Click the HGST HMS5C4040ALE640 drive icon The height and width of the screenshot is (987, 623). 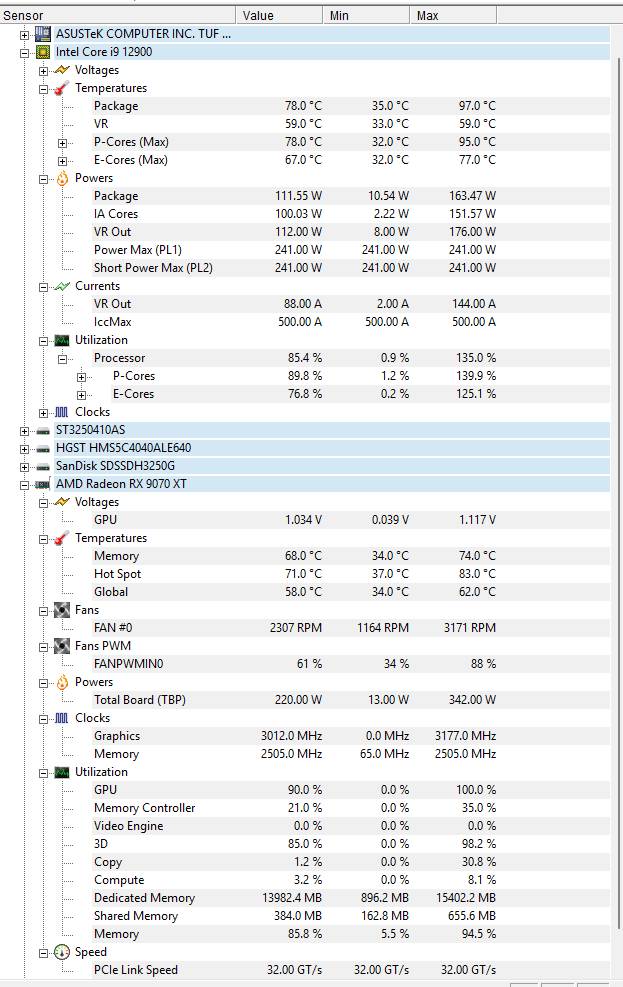tap(43, 448)
